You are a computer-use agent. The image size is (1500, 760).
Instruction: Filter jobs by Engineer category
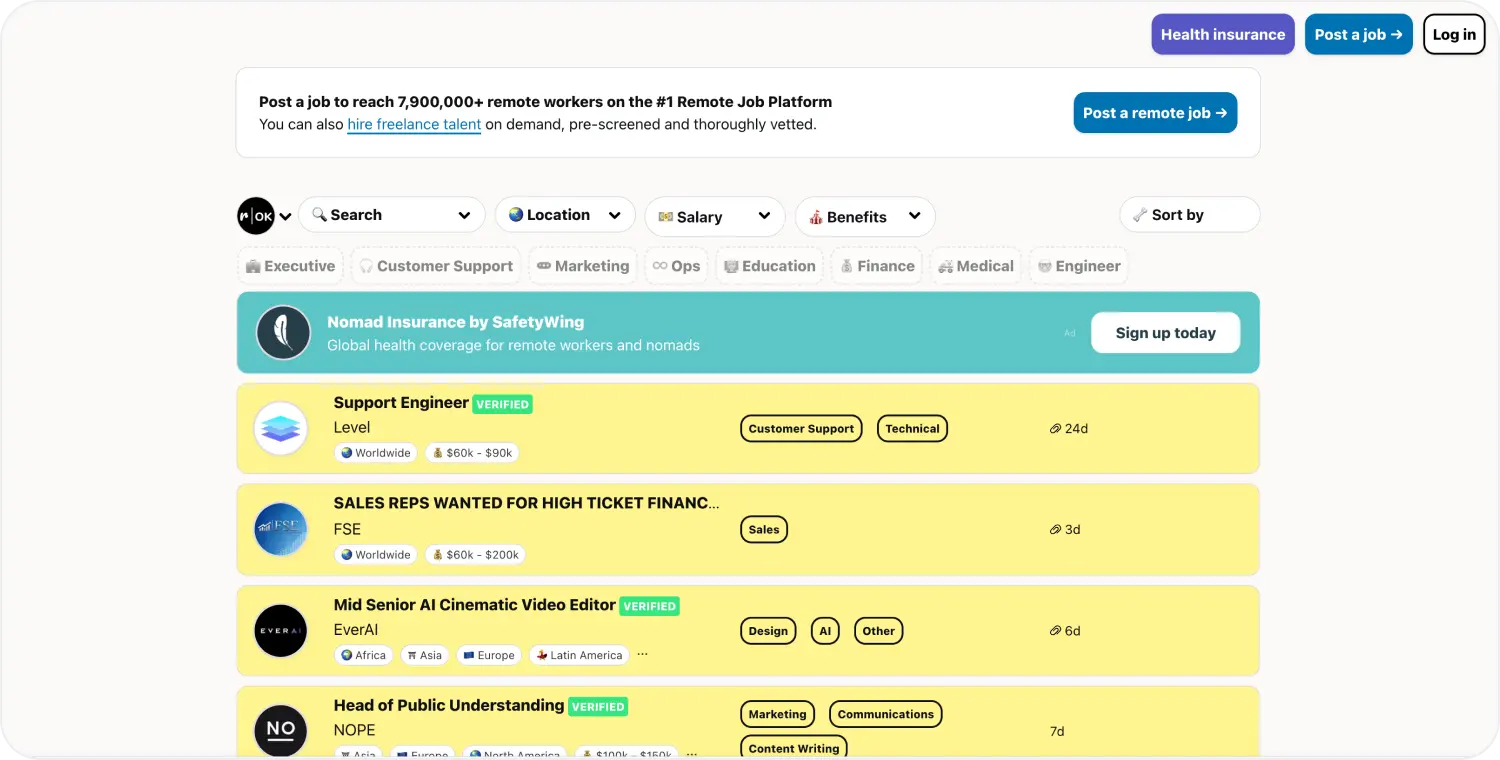coord(1079,266)
